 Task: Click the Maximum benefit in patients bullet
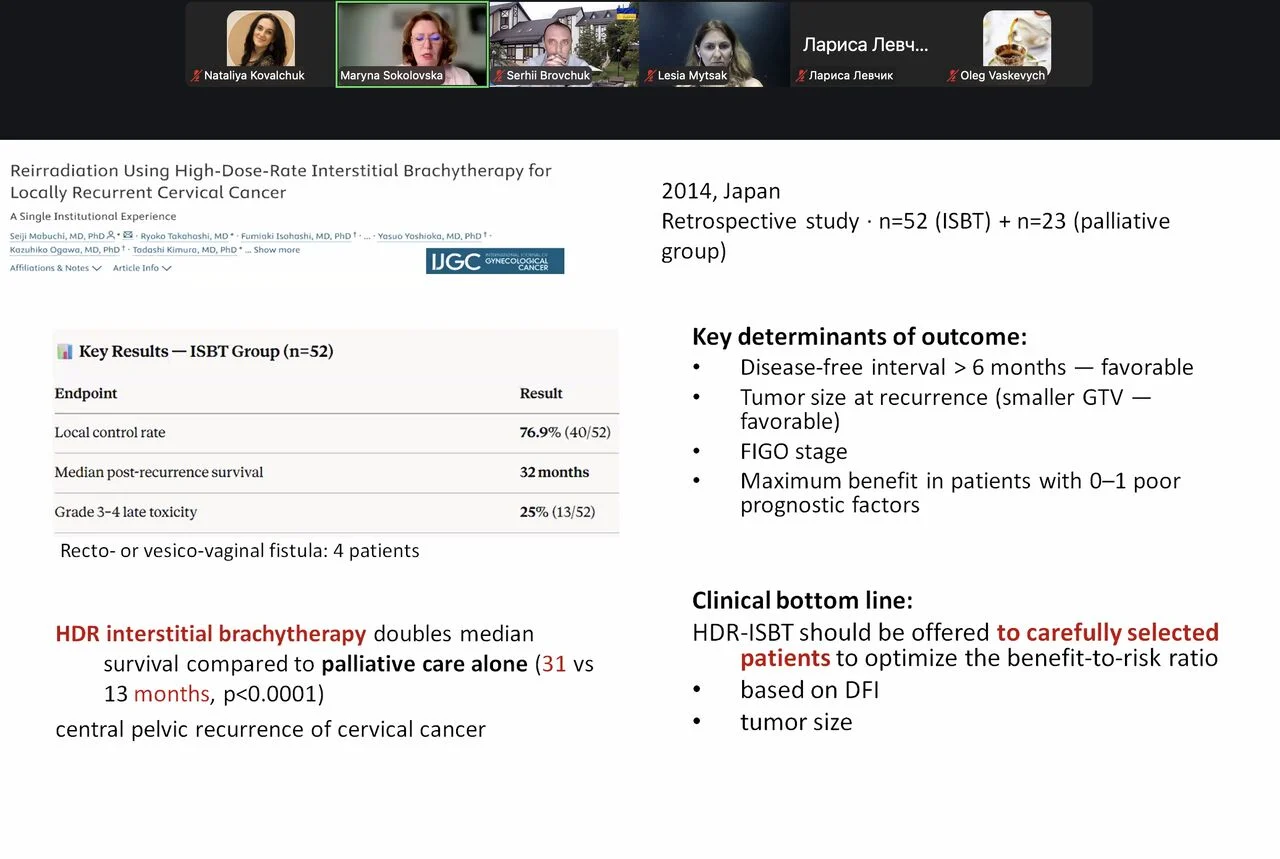960,493
